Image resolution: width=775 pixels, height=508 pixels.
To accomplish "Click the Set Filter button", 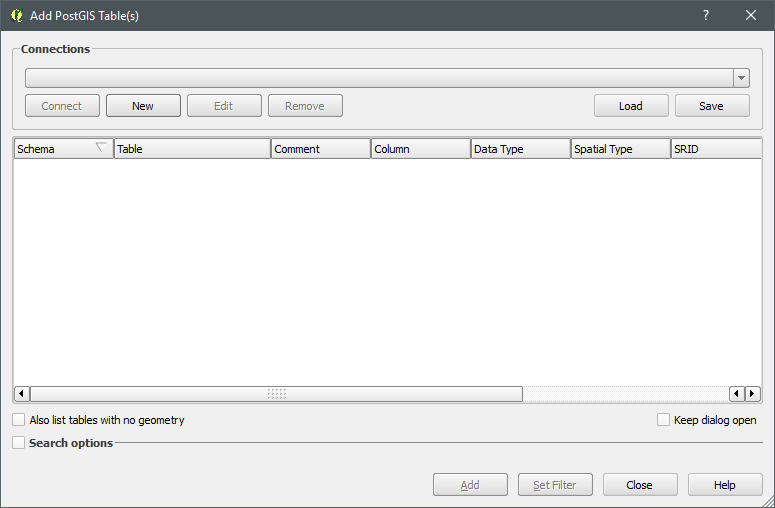I will (x=555, y=485).
